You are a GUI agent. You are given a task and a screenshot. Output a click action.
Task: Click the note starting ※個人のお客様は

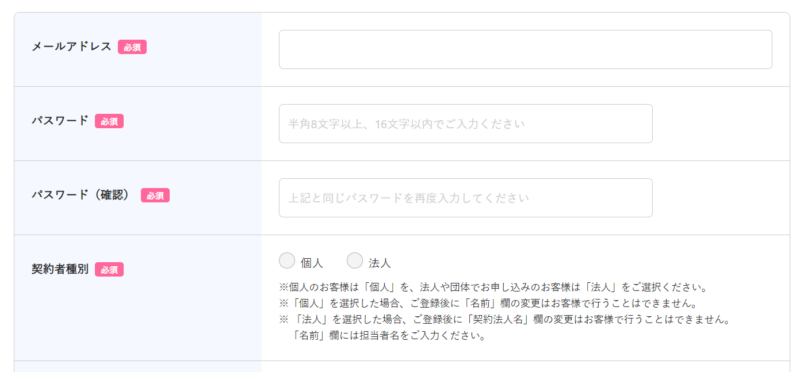[493, 287]
